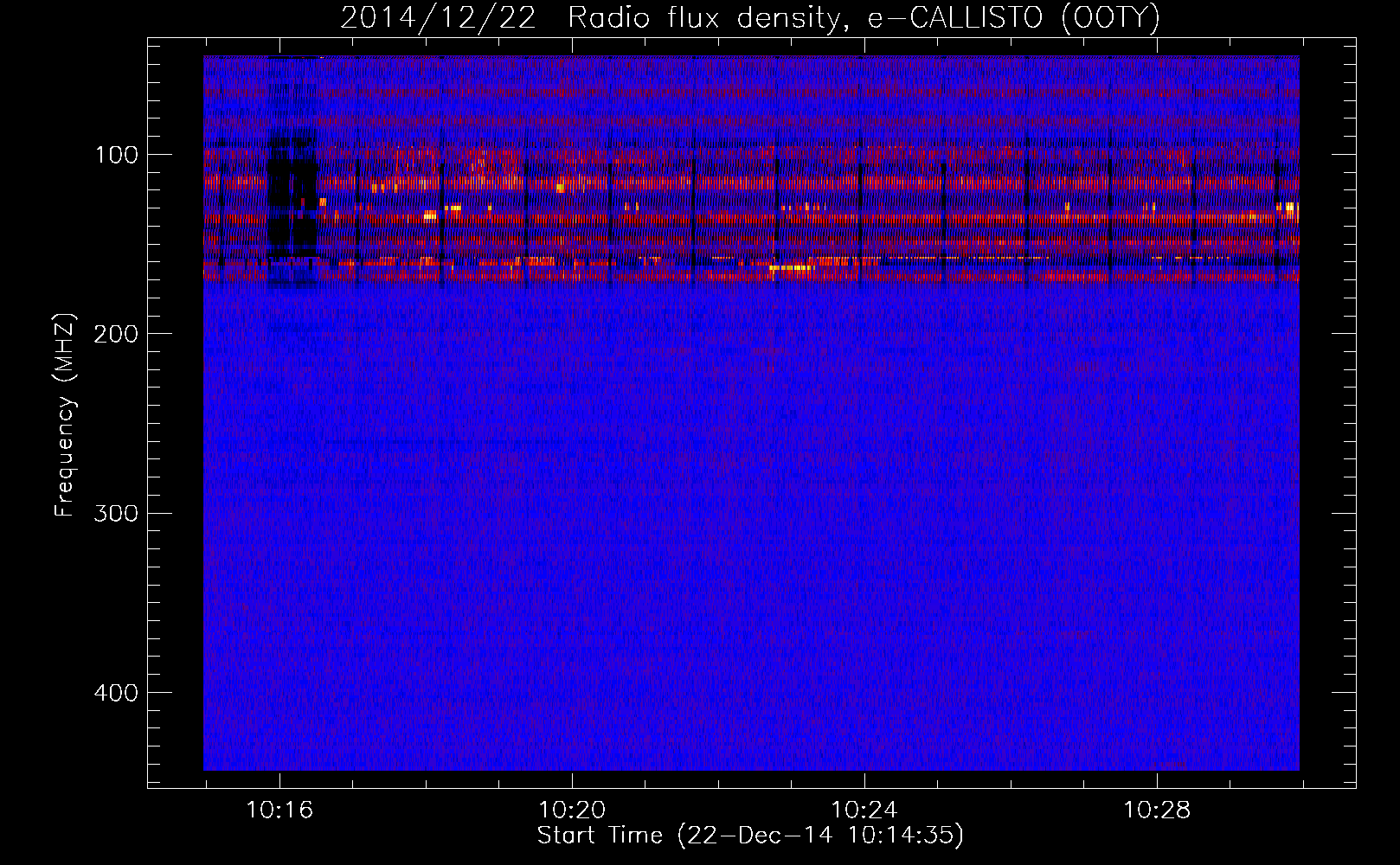Click the 400 frequency tick label
Screen dimensions: 1400x865
pyautogui.click(x=116, y=693)
